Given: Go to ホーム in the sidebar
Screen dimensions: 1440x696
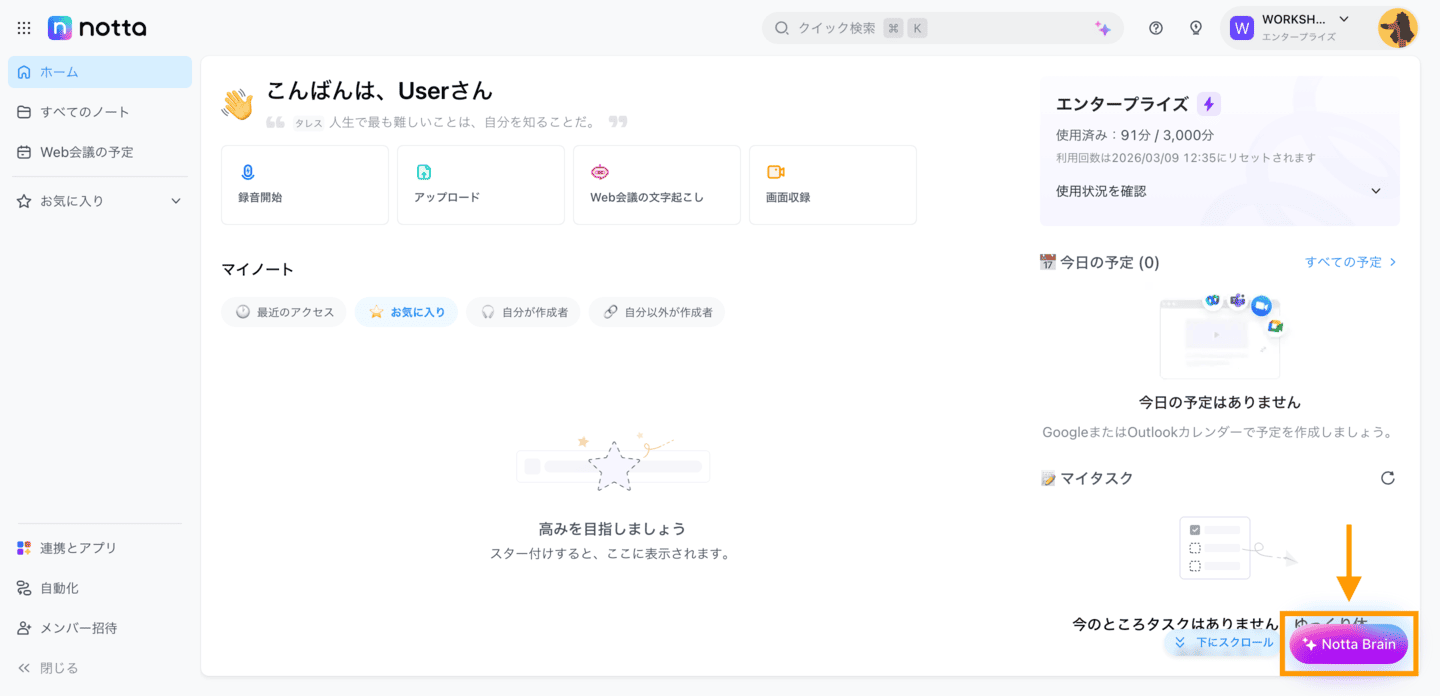Looking at the screenshot, I should pos(100,72).
